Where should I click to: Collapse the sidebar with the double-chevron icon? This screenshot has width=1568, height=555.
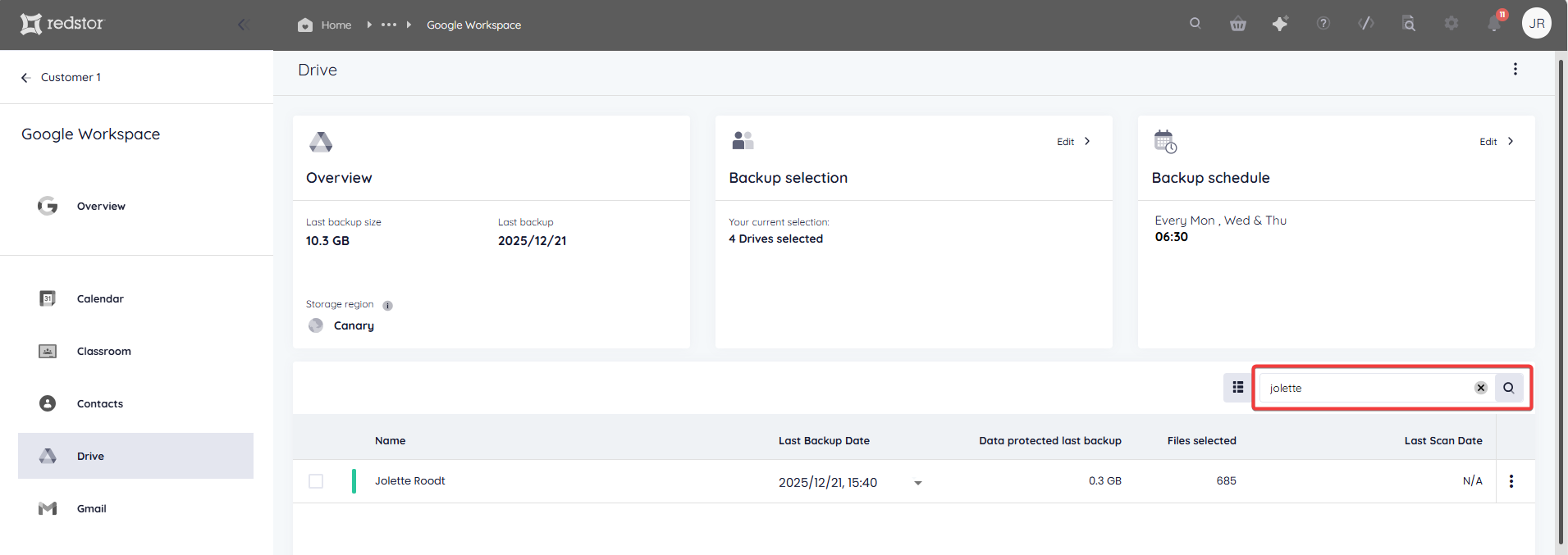243,25
